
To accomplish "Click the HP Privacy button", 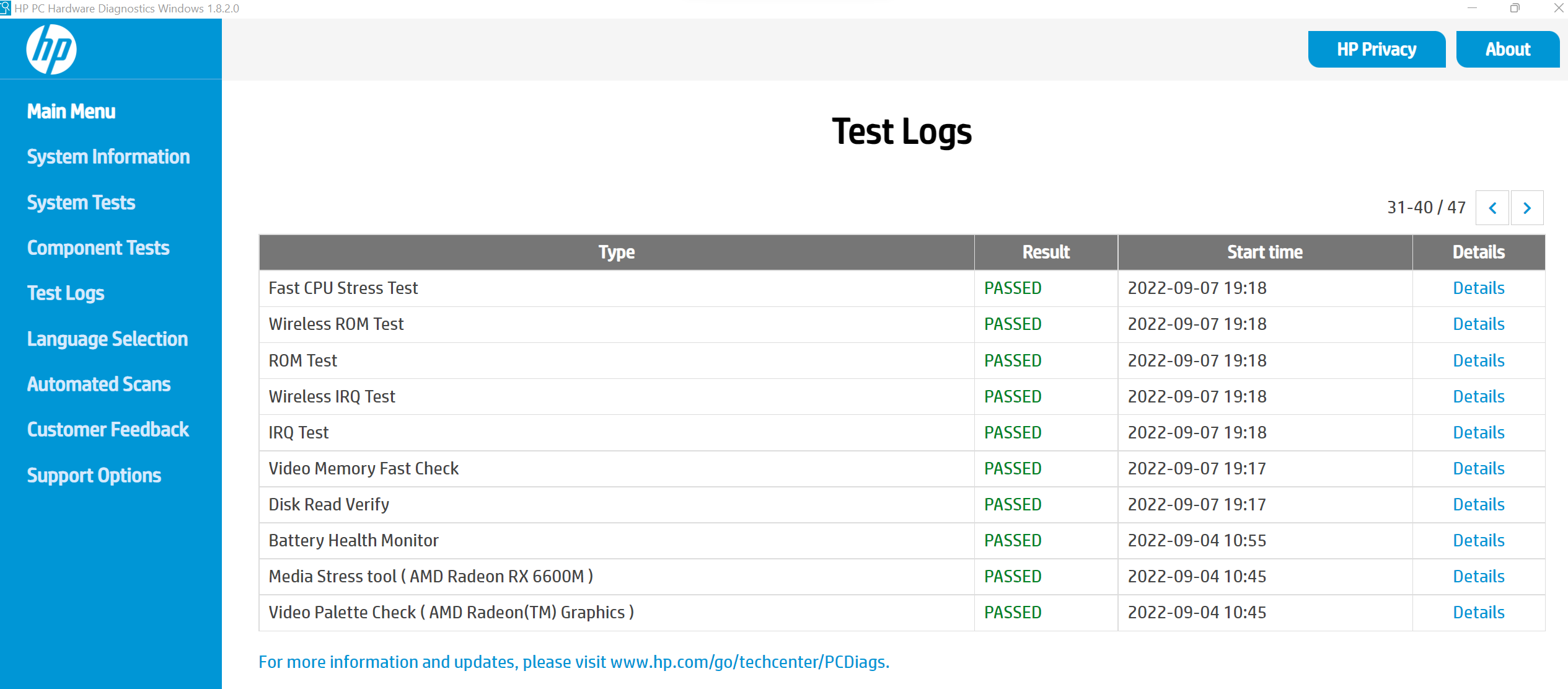I will click(x=1376, y=50).
